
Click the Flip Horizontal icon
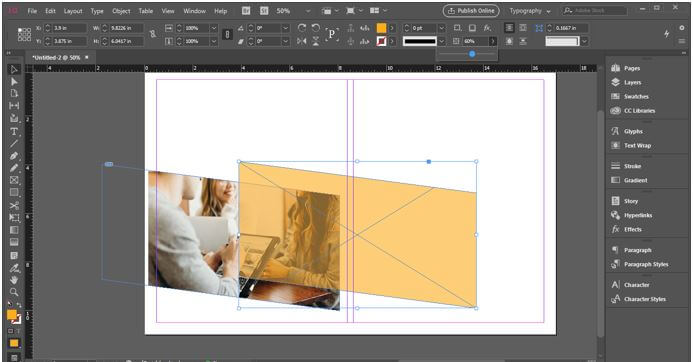[302, 41]
